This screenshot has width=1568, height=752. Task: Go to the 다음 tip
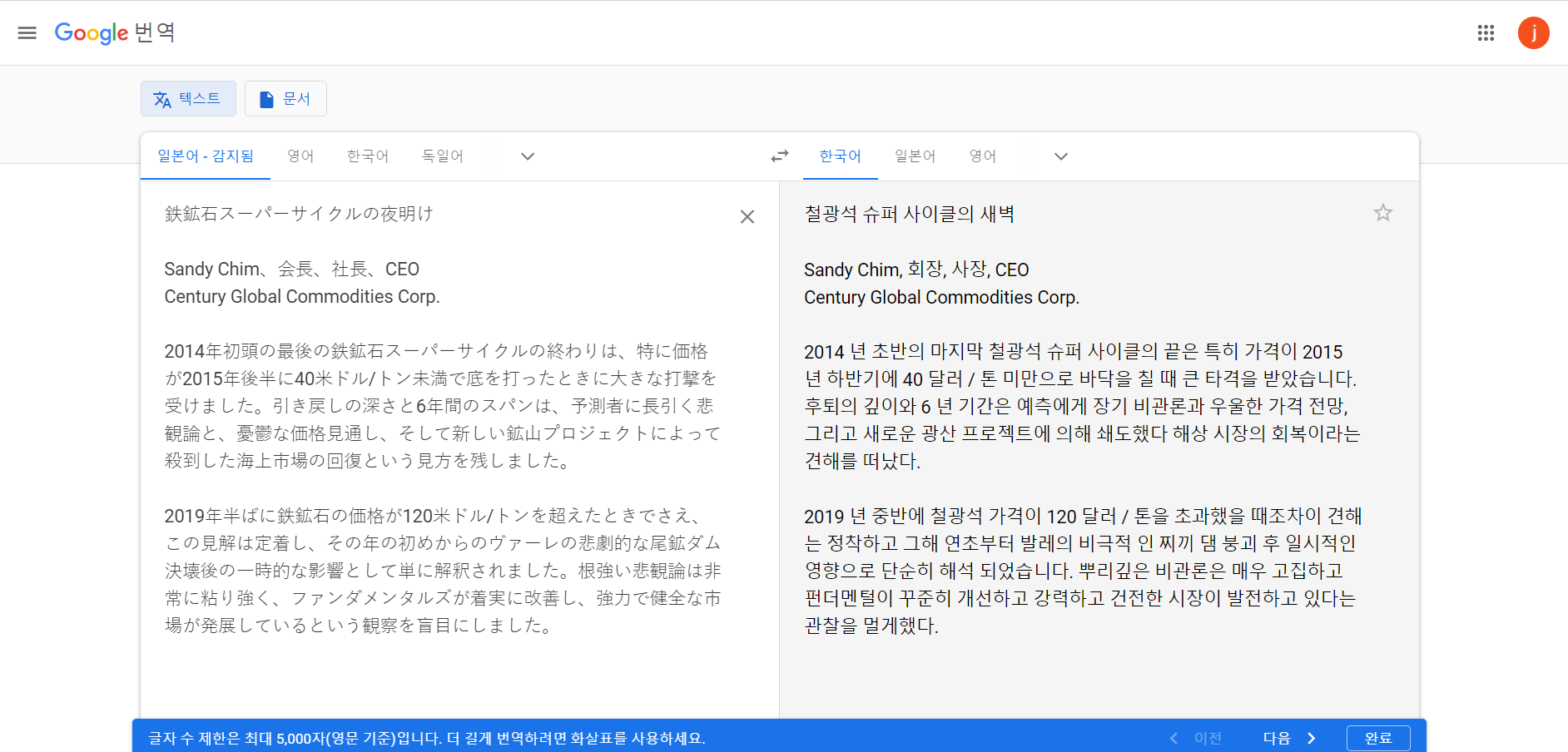point(1290,738)
